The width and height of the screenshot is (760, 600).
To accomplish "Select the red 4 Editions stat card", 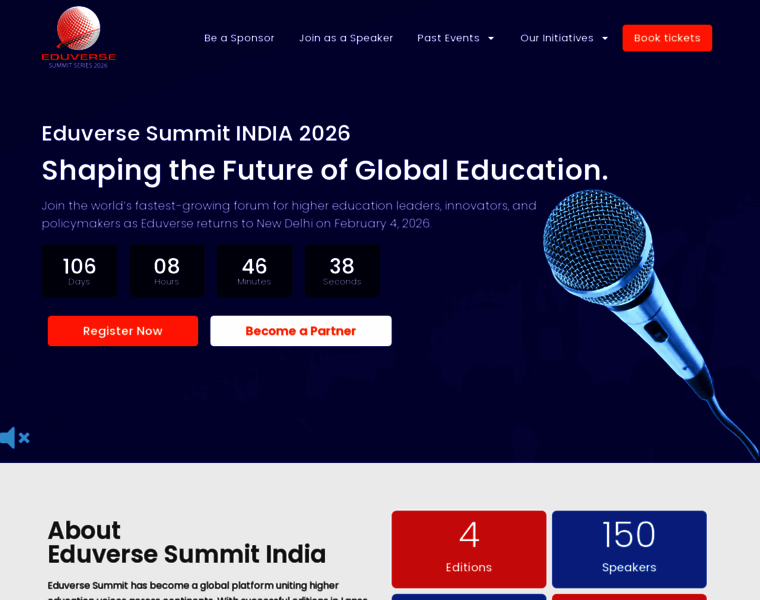I will [x=468, y=549].
